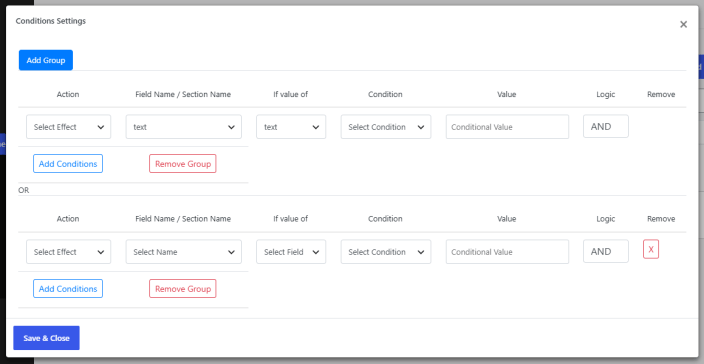The width and height of the screenshot is (704, 364).
Task: Click second group's Field Name / Section Name header
Action: click(183, 219)
